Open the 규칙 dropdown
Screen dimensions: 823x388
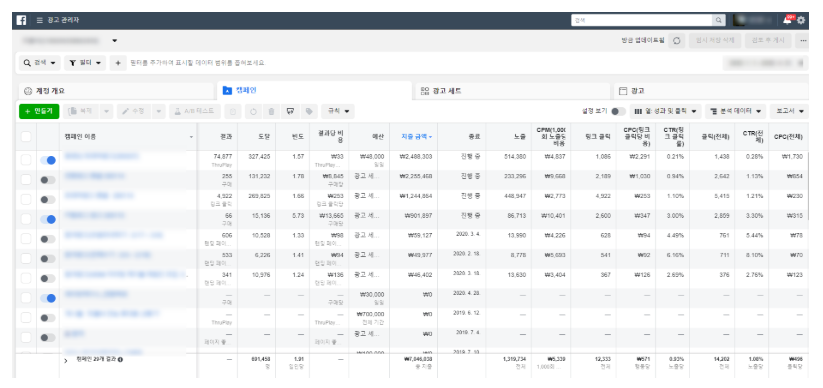[x=337, y=111]
